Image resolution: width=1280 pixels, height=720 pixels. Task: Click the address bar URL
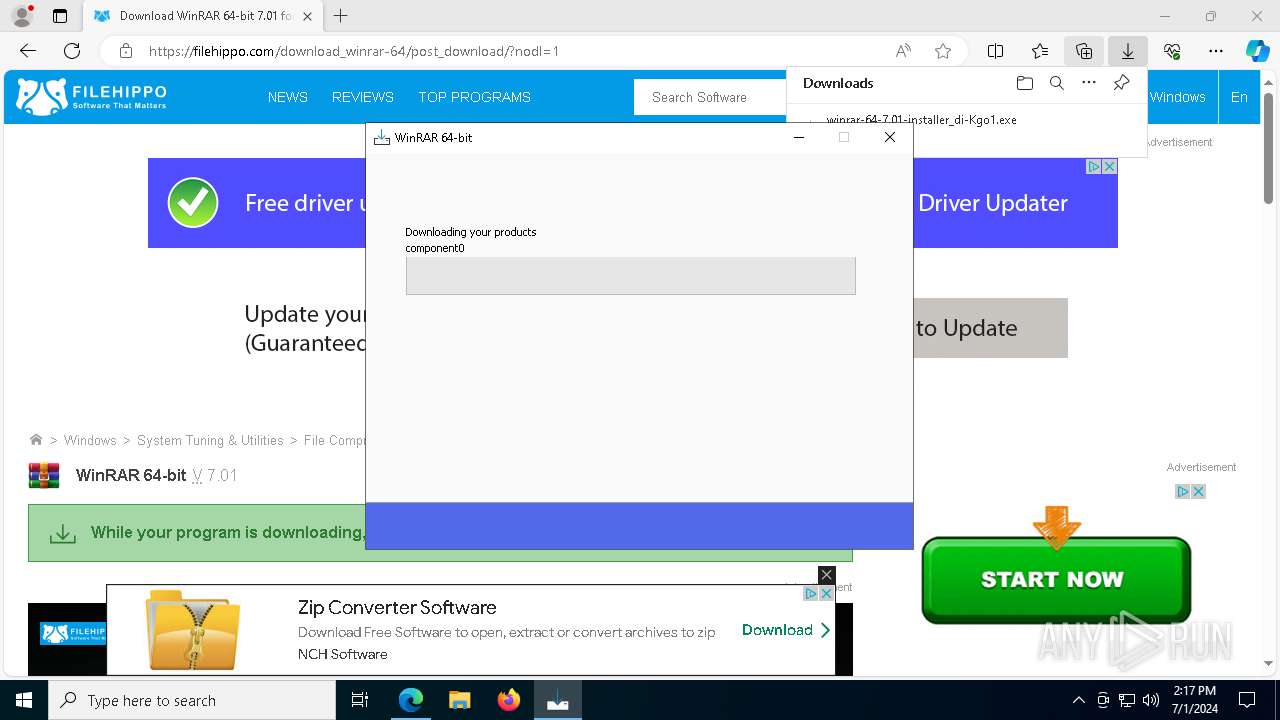(354, 51)
